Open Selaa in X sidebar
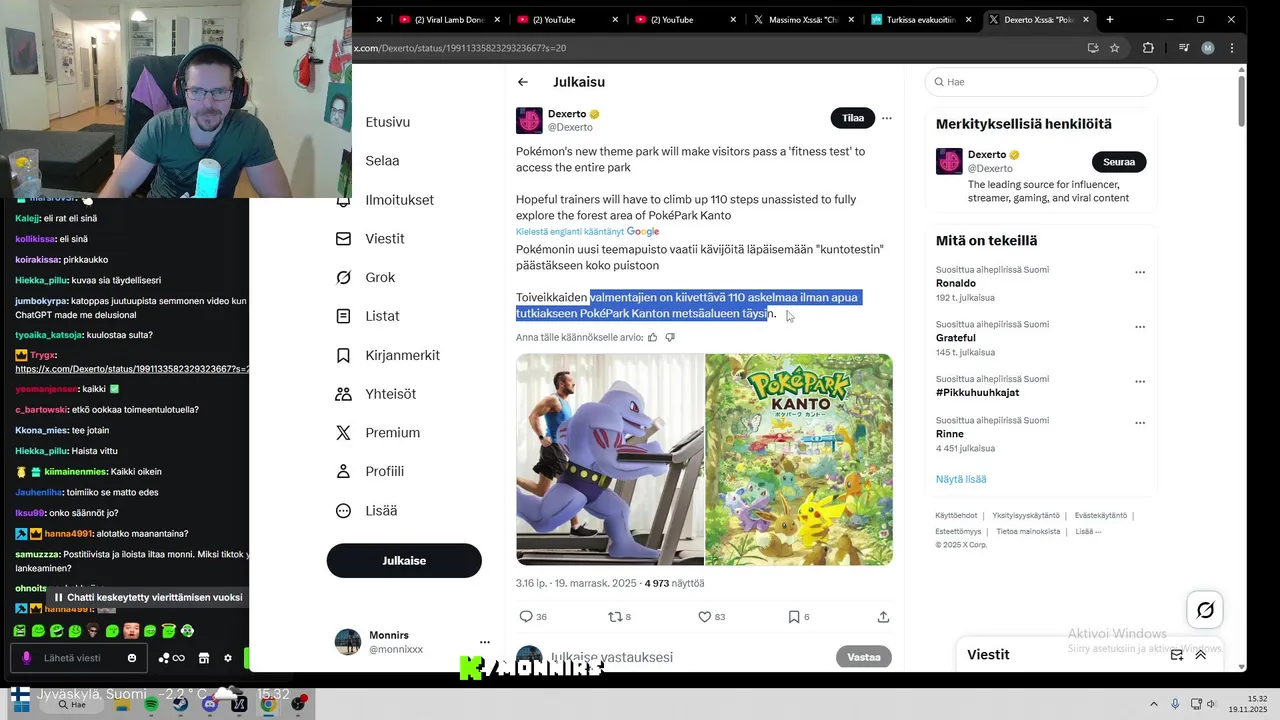 (382, 161)
